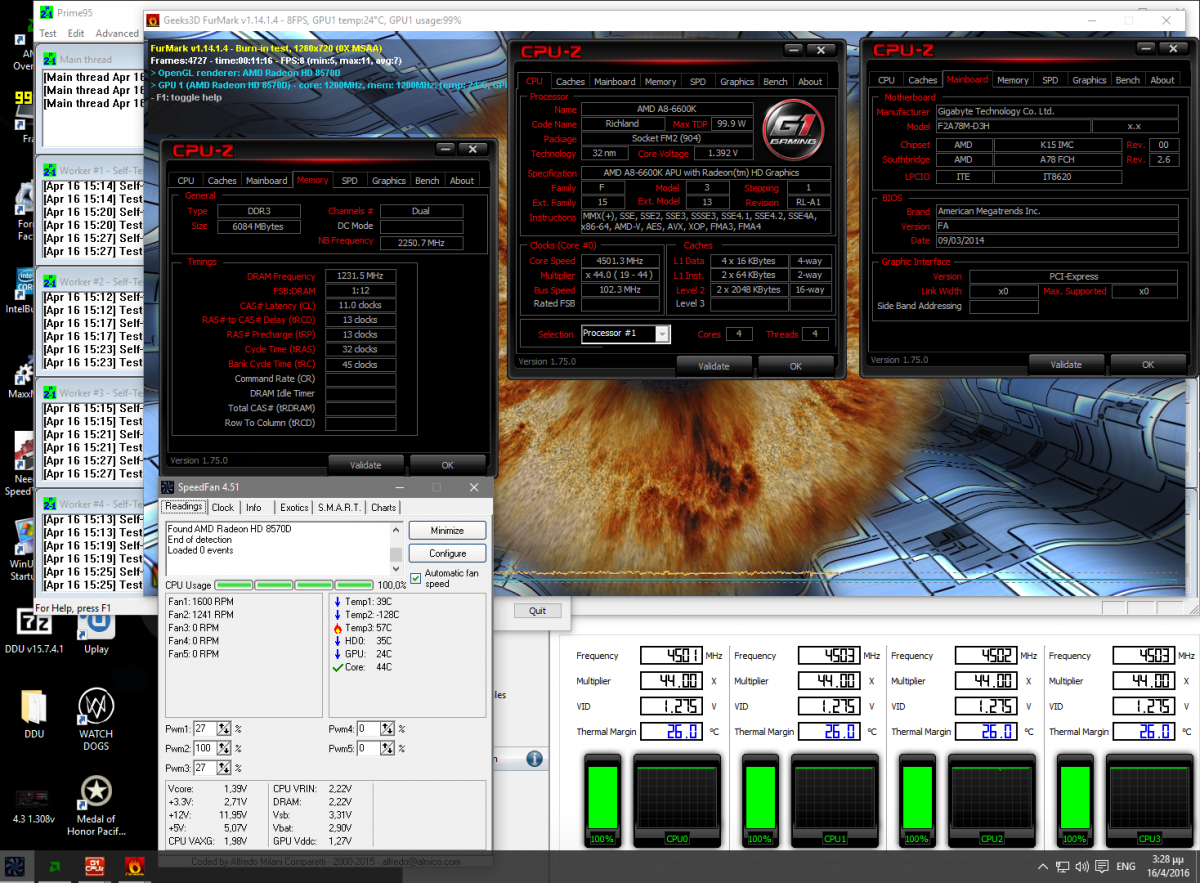Click OK in the CPU-Z CPU window
The width and height of the screenshot is (1200, 883).
[x=796, y=366]
